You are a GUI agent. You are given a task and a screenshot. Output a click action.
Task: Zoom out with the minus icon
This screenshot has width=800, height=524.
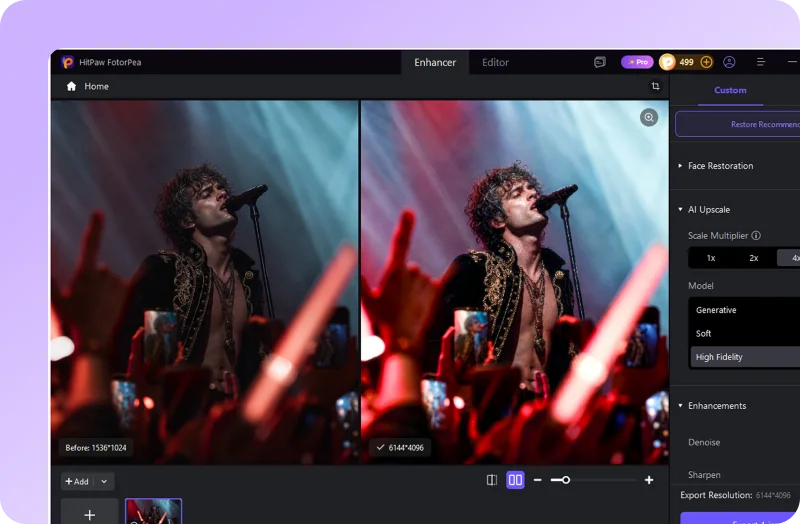click(x=537, y=480)
